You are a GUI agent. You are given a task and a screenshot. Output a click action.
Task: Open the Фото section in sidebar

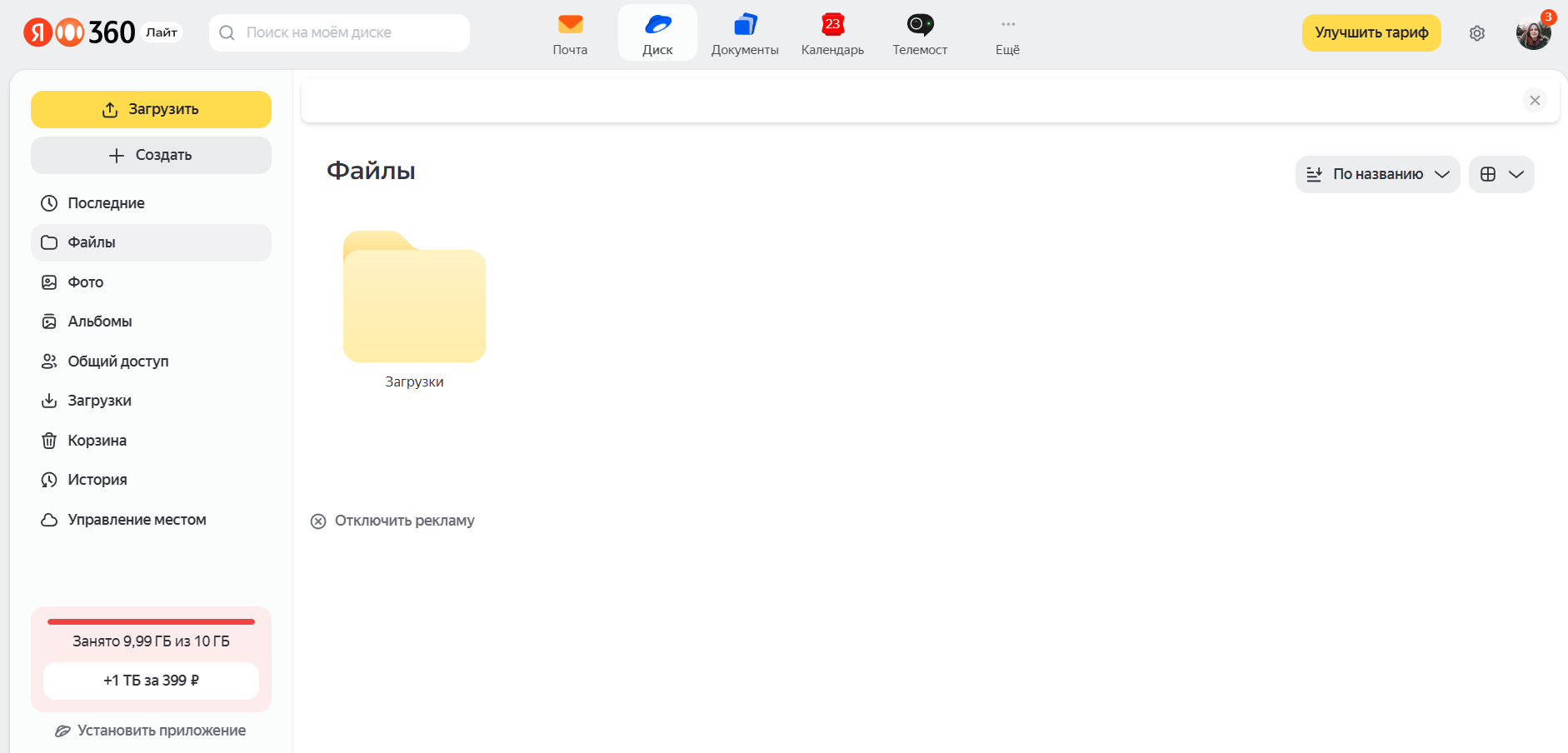[x=85, y=282]
